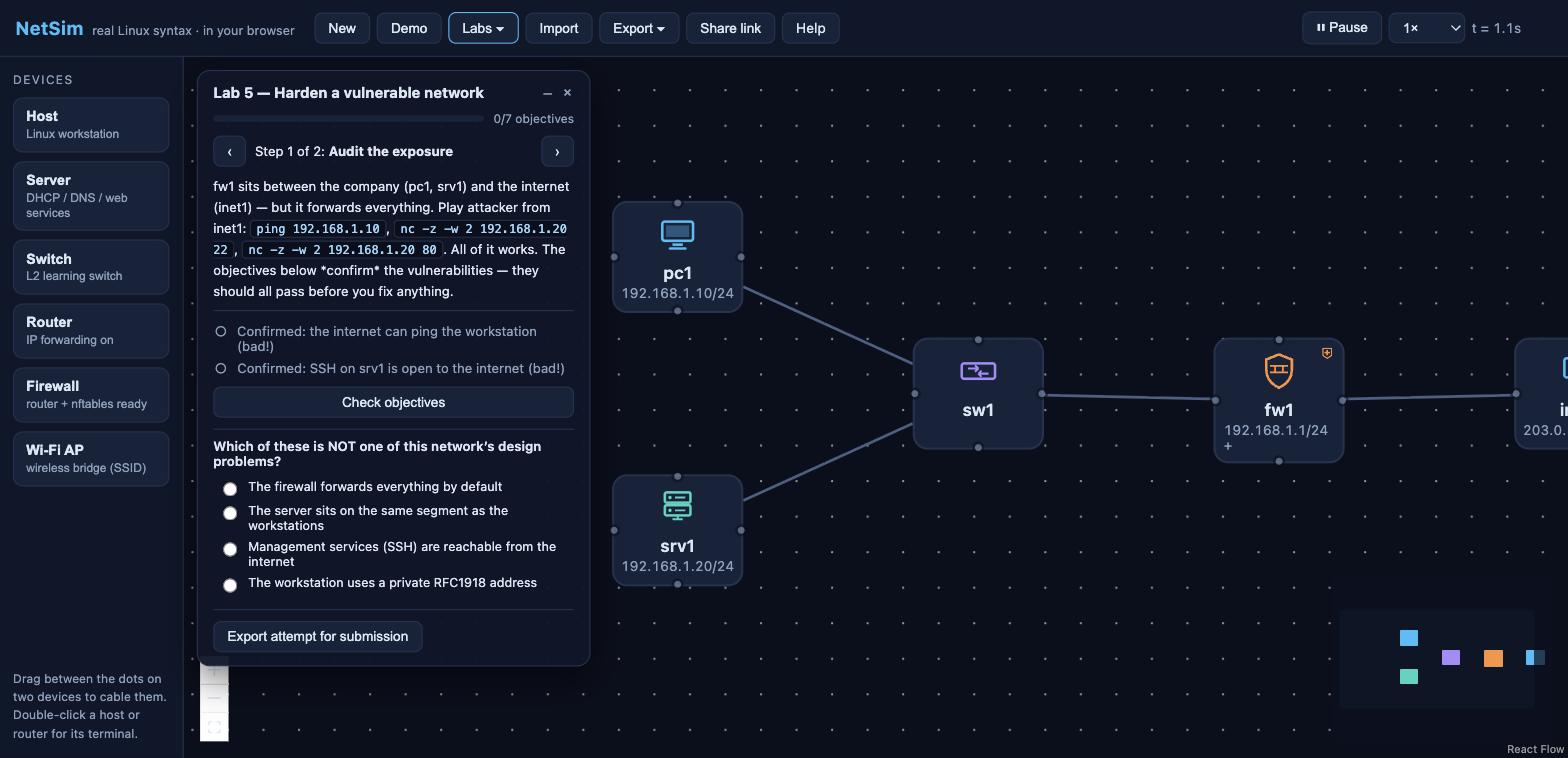The width and height of the screenshot is (1568, 758).
Task: Select the Router device in the palette
Action: coord(91,331)
